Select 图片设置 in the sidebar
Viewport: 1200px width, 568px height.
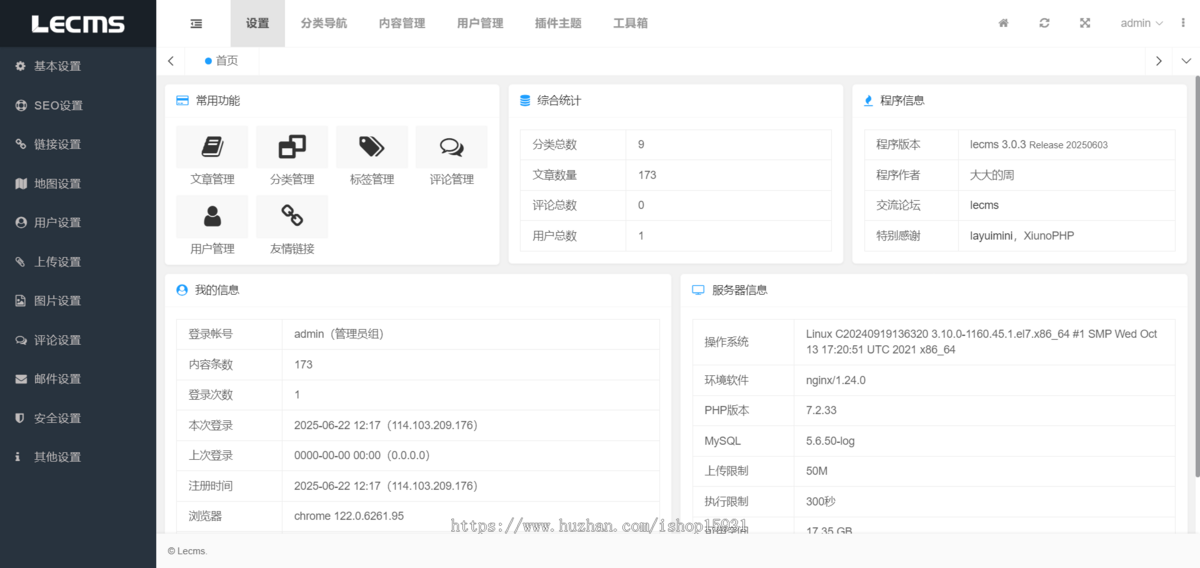[78, 301]
